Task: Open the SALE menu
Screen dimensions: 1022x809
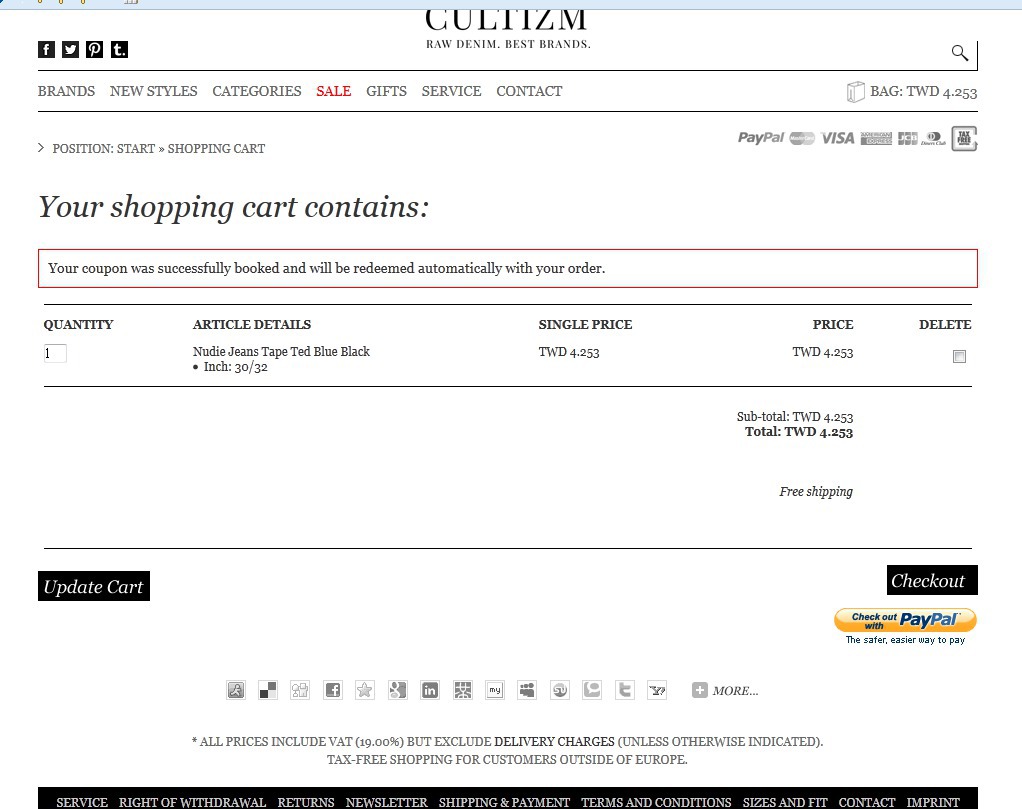Action: point(334,91)
